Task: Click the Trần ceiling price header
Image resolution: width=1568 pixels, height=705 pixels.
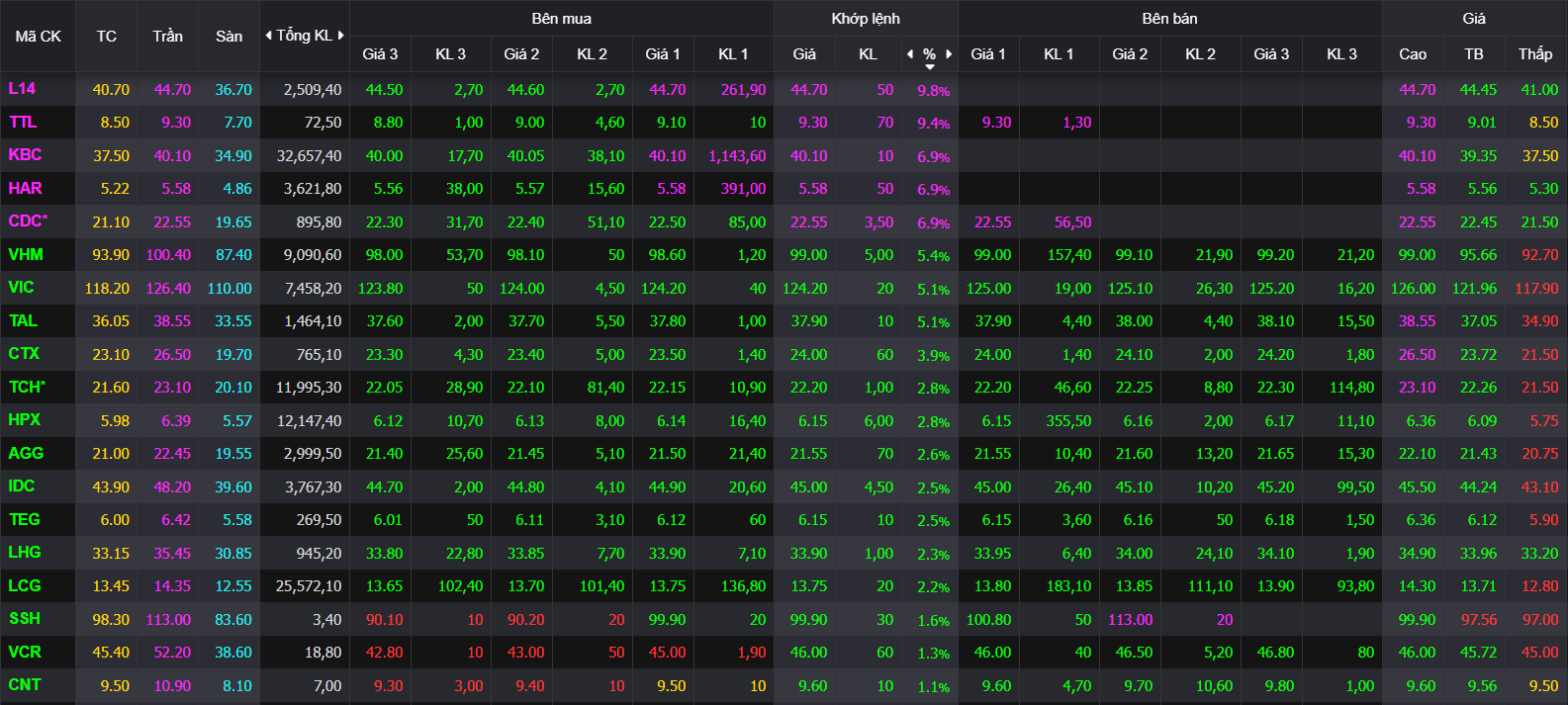Action: (x=168, y=37)
